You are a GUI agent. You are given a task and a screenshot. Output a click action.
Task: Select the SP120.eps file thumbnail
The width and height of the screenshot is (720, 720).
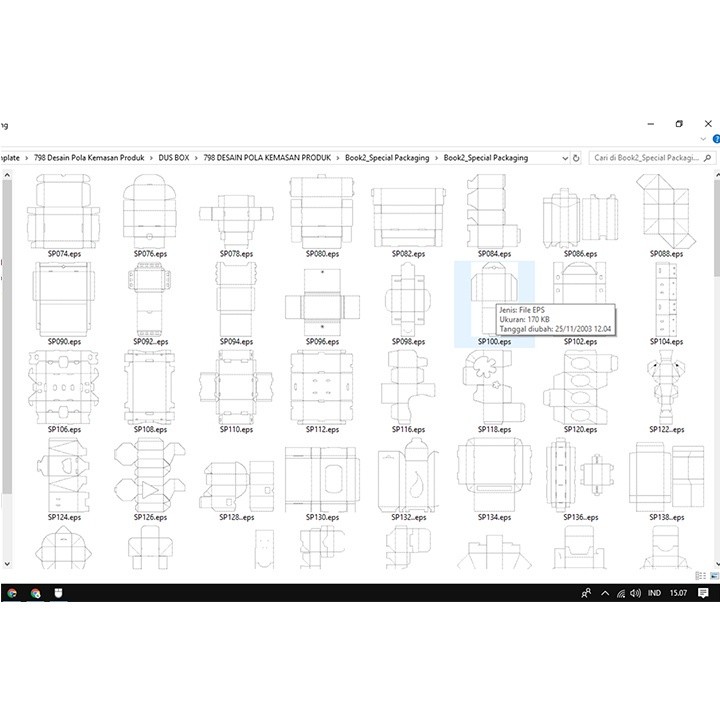(580, 388)
